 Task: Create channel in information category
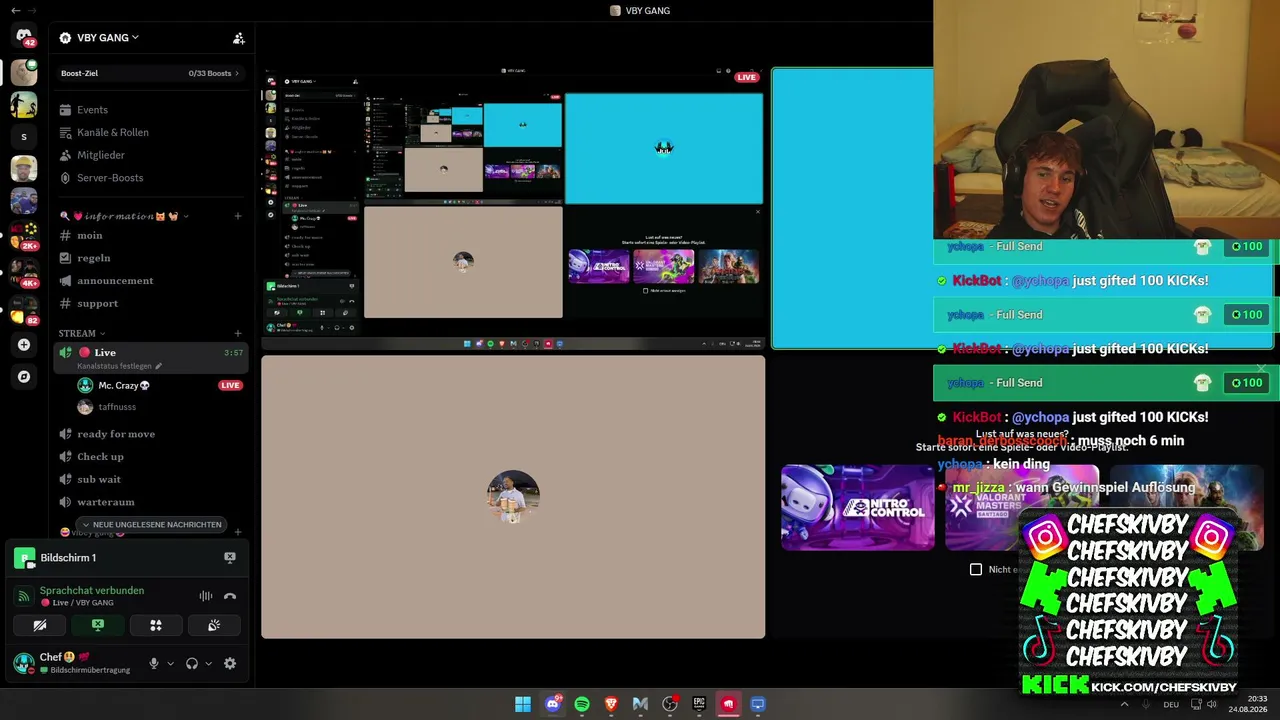coord(238,216)
